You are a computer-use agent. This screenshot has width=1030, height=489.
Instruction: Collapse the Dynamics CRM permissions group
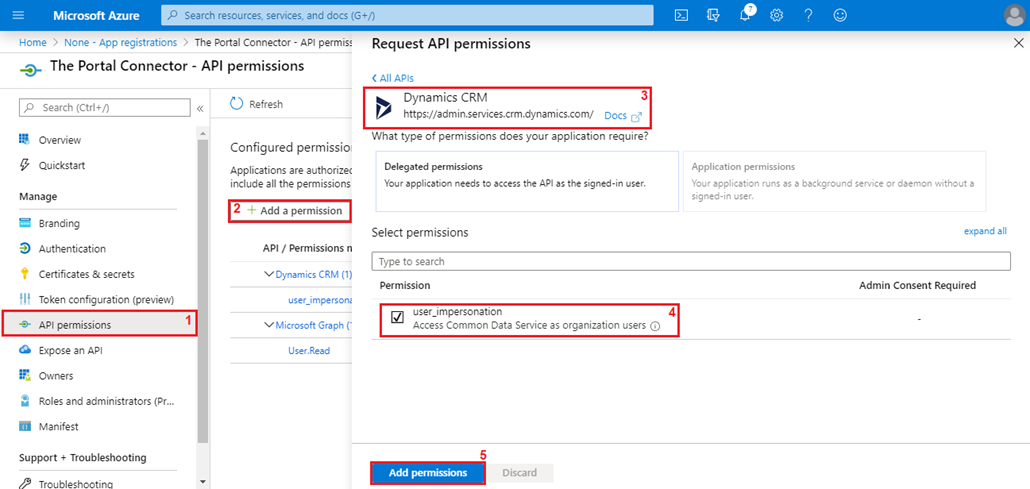click(x=269, y=273)
